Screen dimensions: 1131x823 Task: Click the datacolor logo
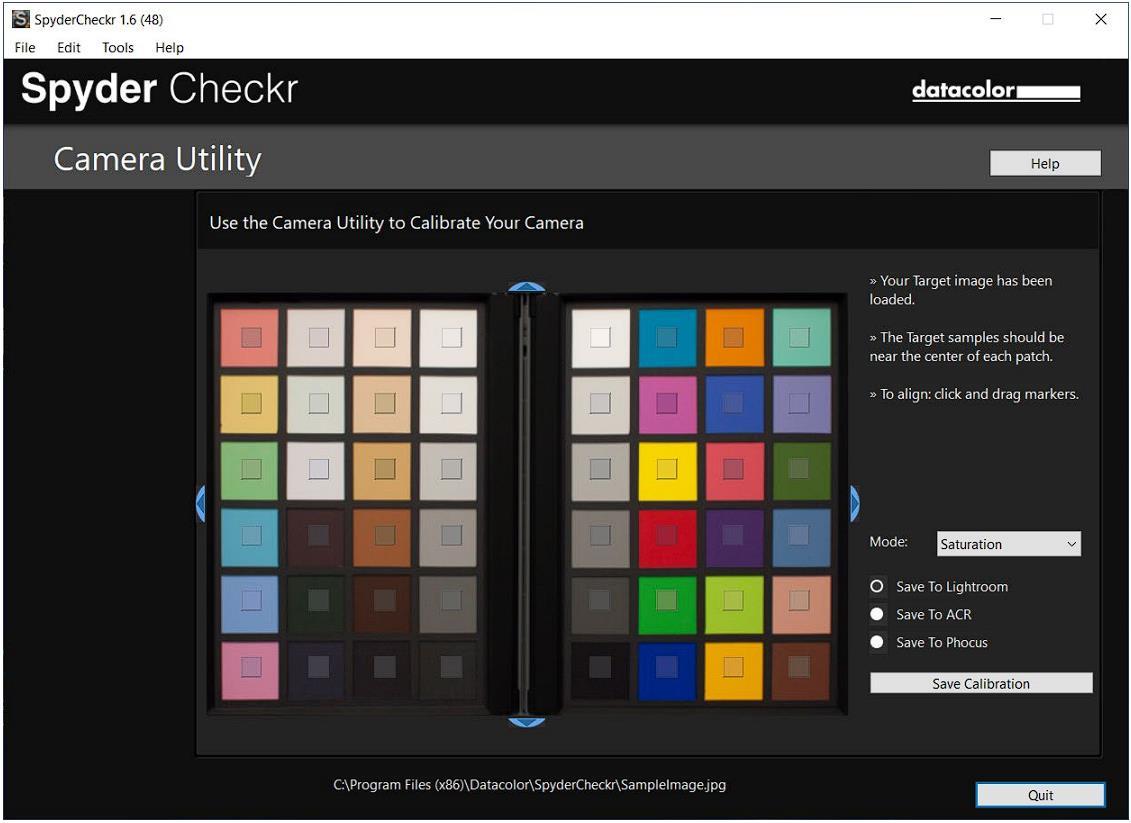[995, 92]
